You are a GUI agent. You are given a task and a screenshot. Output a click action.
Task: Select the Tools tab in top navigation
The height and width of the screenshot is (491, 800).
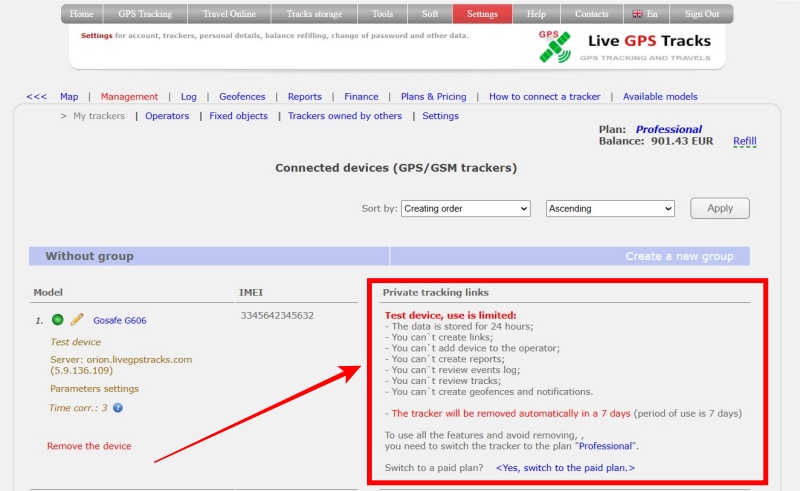point(382,14)
